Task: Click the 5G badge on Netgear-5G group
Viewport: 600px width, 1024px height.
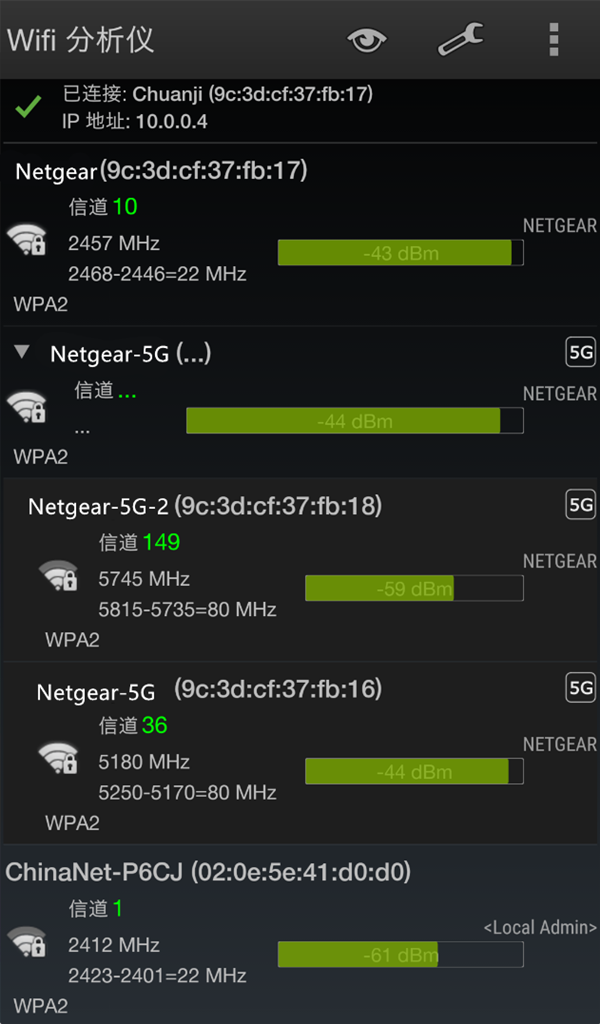Action: tap(580, 352)
